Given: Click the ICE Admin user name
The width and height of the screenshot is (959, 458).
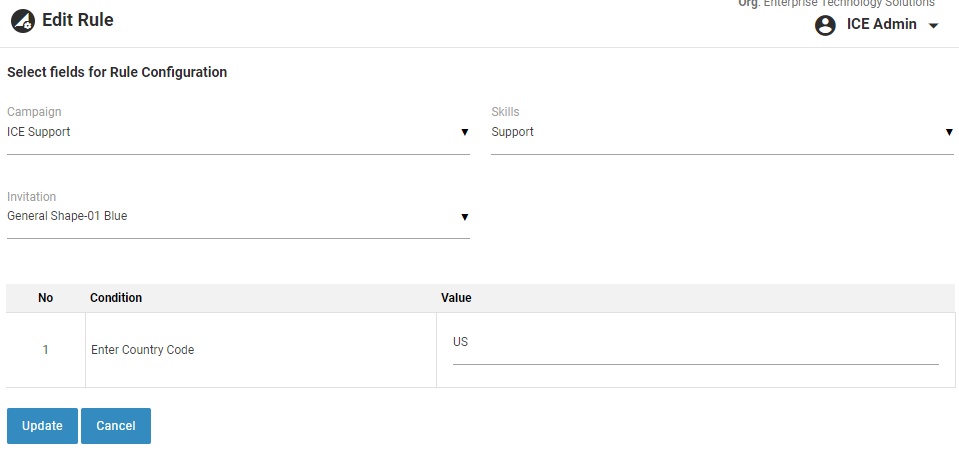Looking at the screenshot, I should point(881,25).
